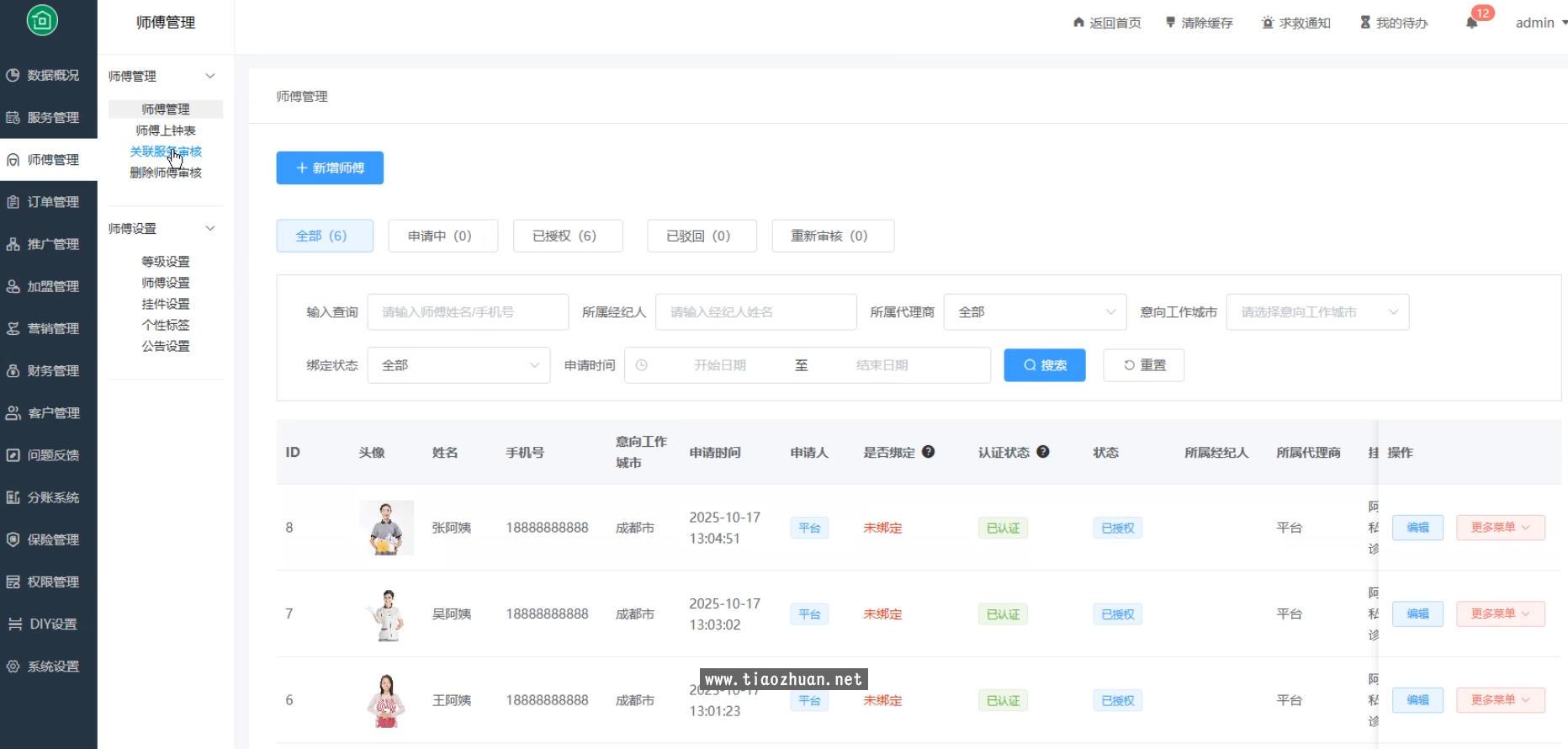1568x749 pixels.
Task: Click the help icon beside 认证状态
Action: [x=1042, y=452]
